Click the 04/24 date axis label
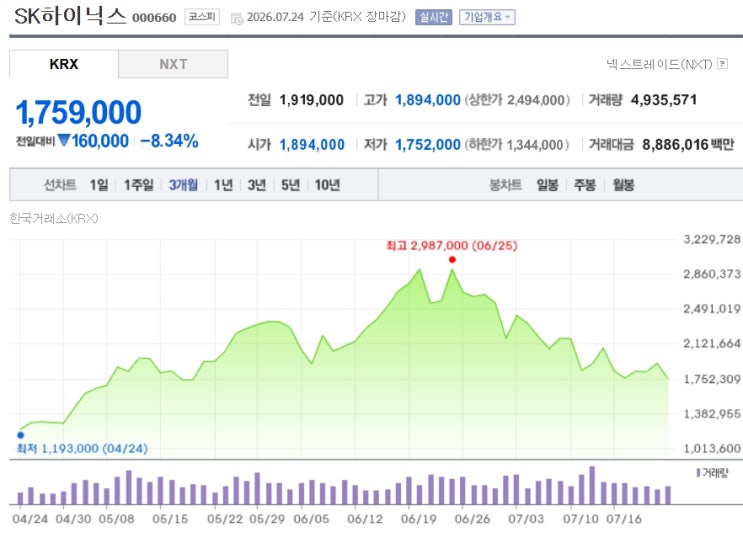Screen dimensions: 743x543 pyautogui.click(x=30, y=519)
